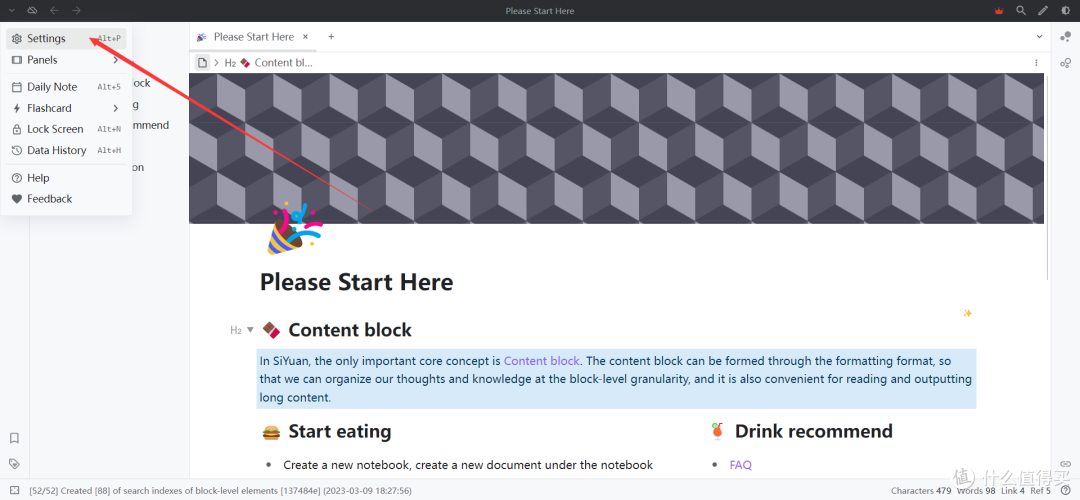Switch to the Please Start Here tab
1080x500 pixels.
click(x=253, y=37)
